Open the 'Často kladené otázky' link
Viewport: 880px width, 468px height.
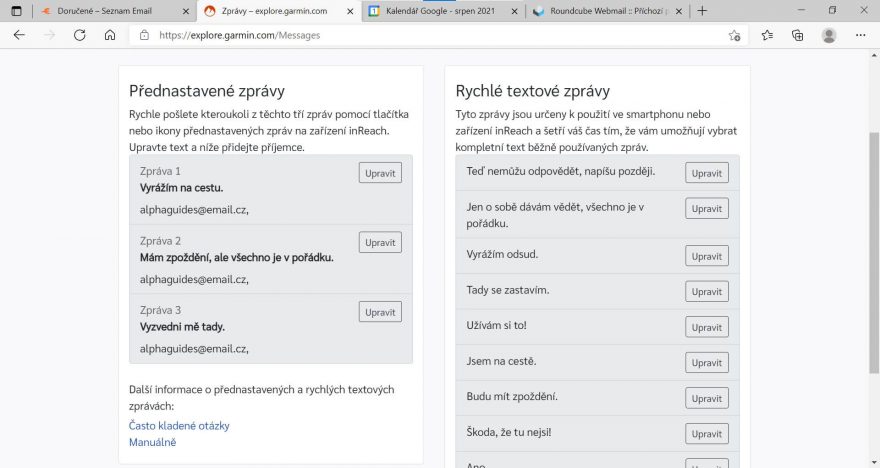tap(179, 426)
